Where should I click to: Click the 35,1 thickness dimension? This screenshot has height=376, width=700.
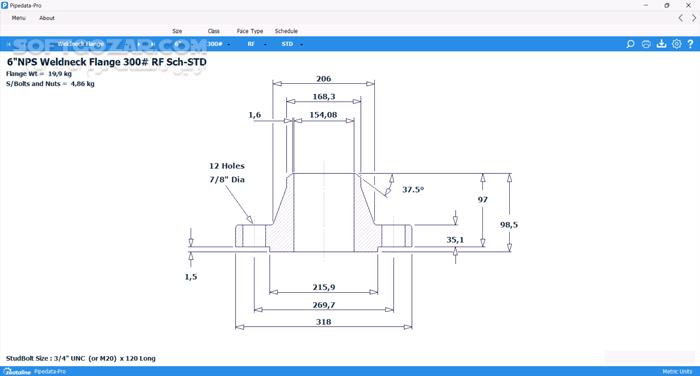455,240
